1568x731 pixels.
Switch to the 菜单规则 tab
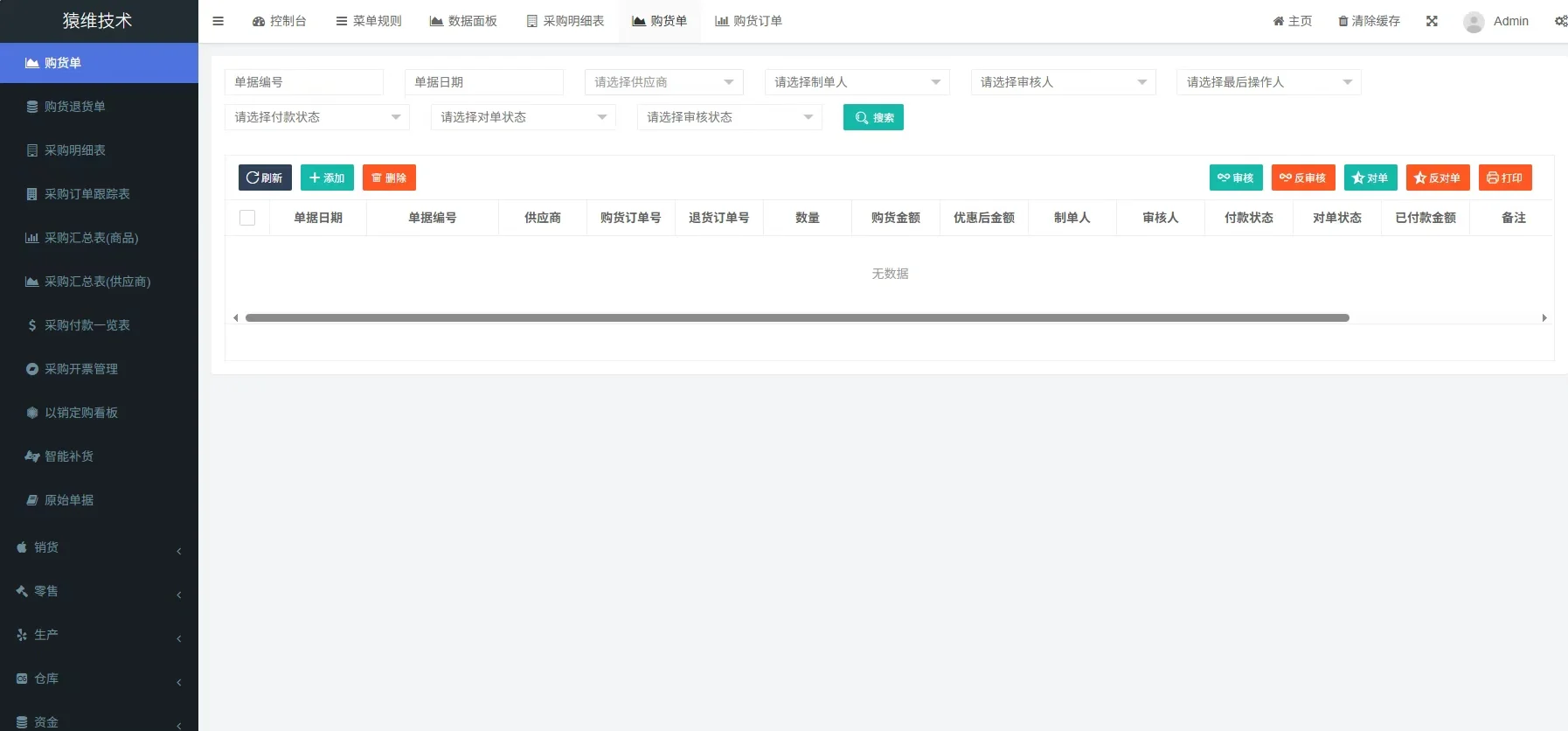coord(368,21)
